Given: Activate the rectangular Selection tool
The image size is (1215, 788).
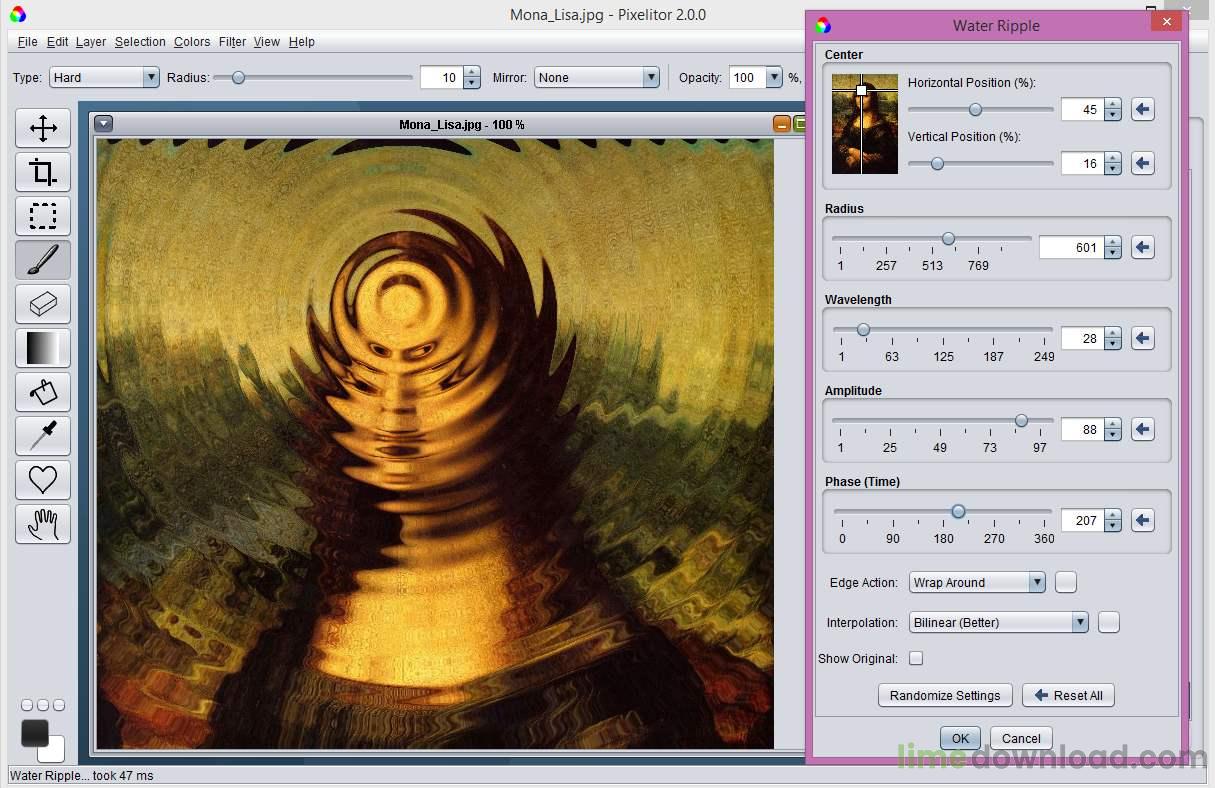Looking at the screenshot, I should coord(42,216).
